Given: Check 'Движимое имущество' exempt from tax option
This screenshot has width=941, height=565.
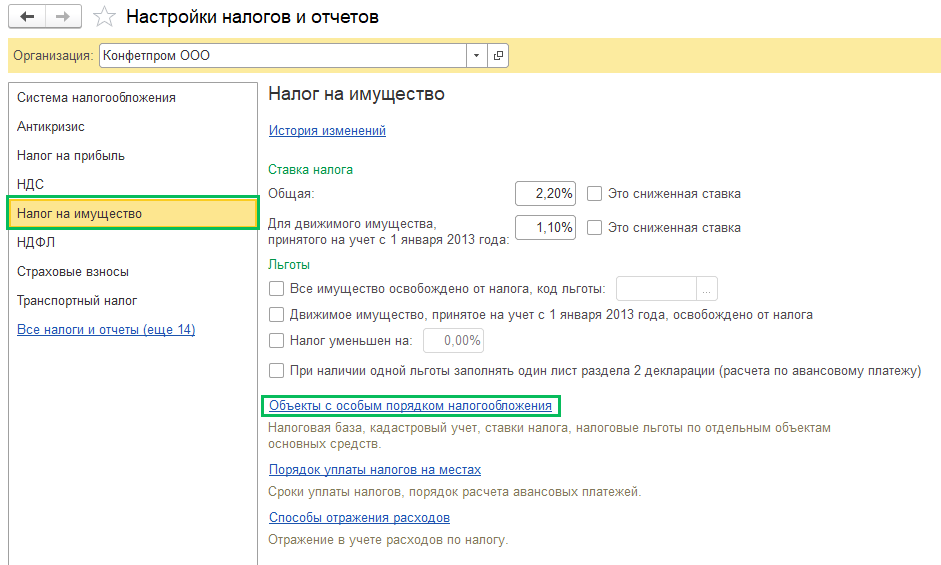Looking at the screenshot, I should coord(277,315).
